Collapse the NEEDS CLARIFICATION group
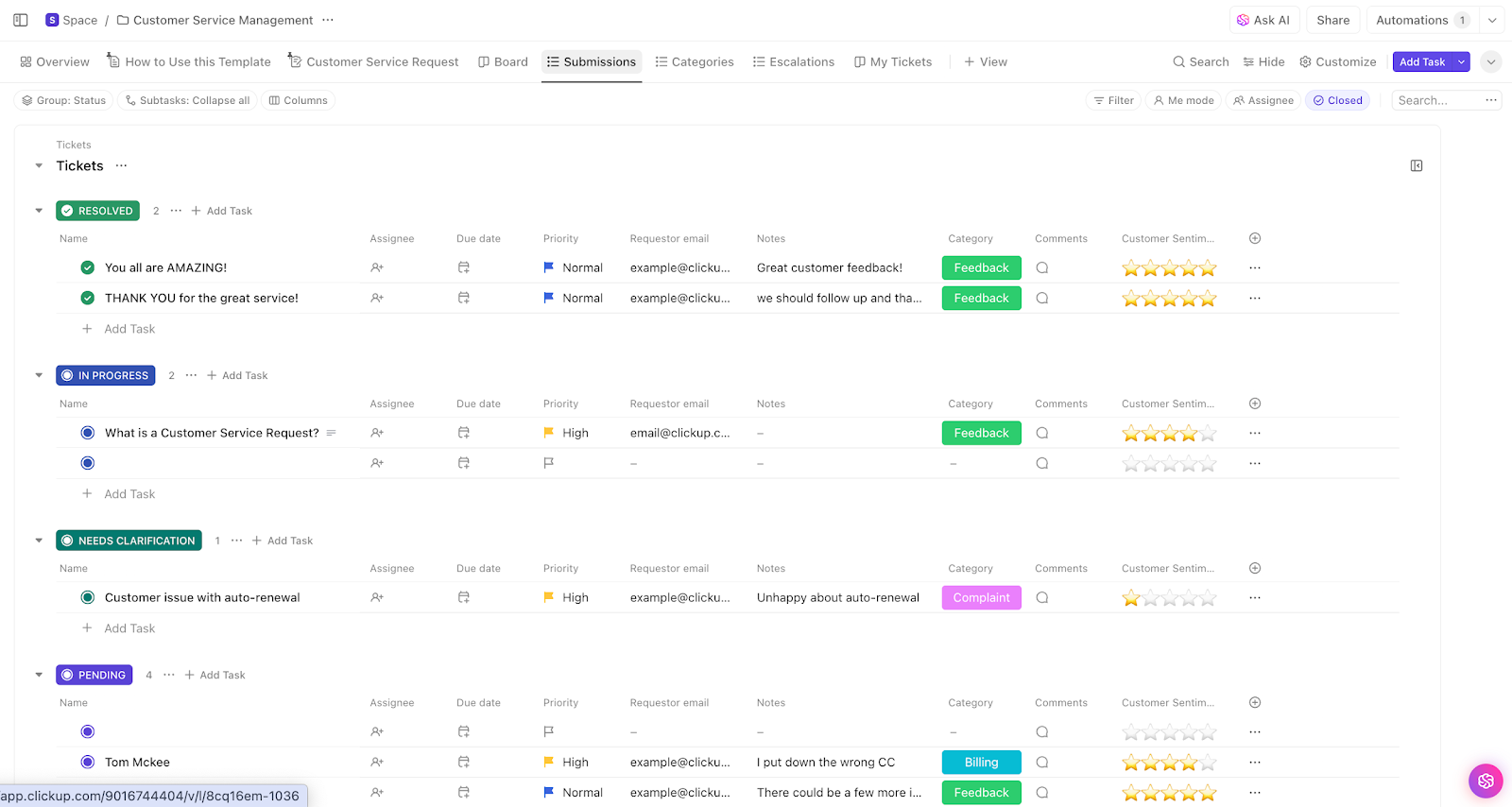The width and height of the screenshot is (1512, 807). coord(39,541)
